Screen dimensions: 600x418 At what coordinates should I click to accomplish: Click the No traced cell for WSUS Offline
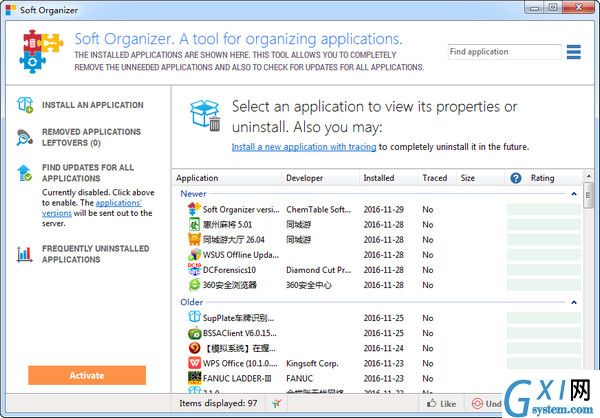tap(427, 255)
